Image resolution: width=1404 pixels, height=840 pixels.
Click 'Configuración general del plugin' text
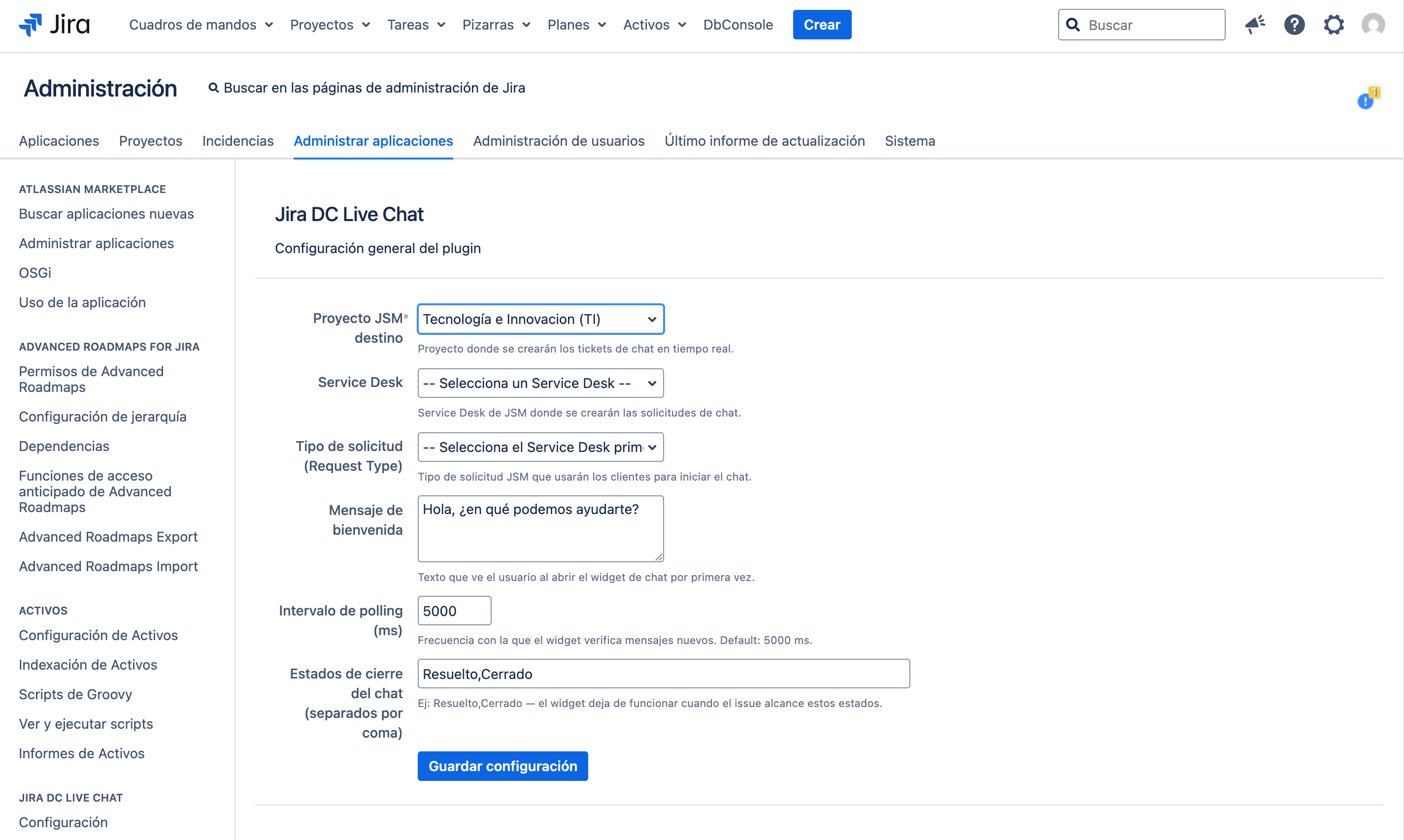(378, 248)
